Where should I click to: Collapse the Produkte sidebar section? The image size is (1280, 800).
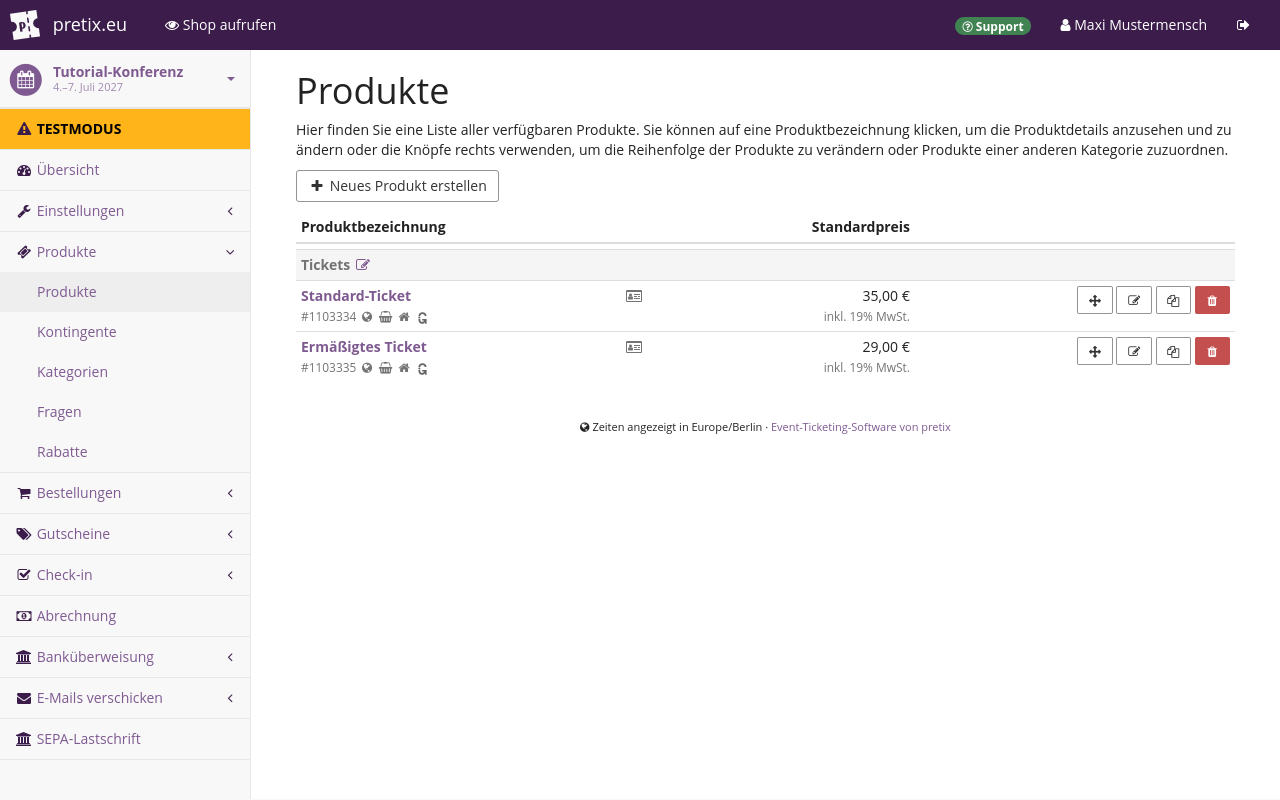pos(230,252)
